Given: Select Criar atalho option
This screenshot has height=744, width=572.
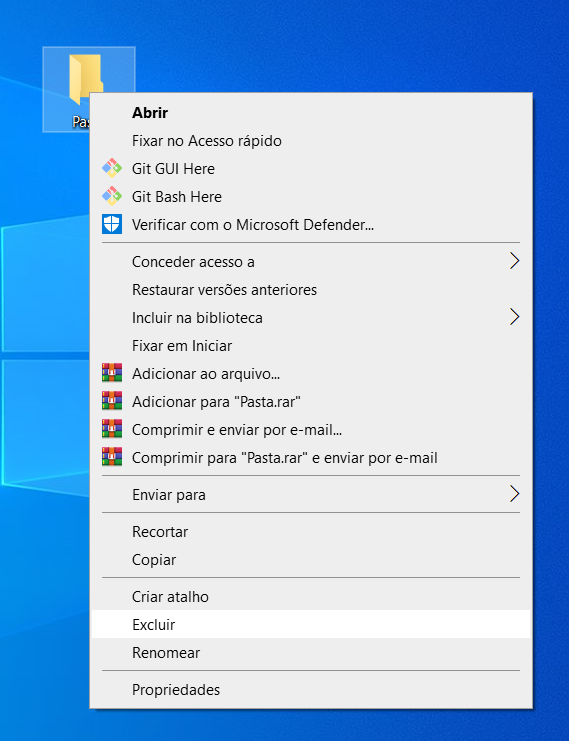Looking at the screenshot, I should [x=311, y=596].
